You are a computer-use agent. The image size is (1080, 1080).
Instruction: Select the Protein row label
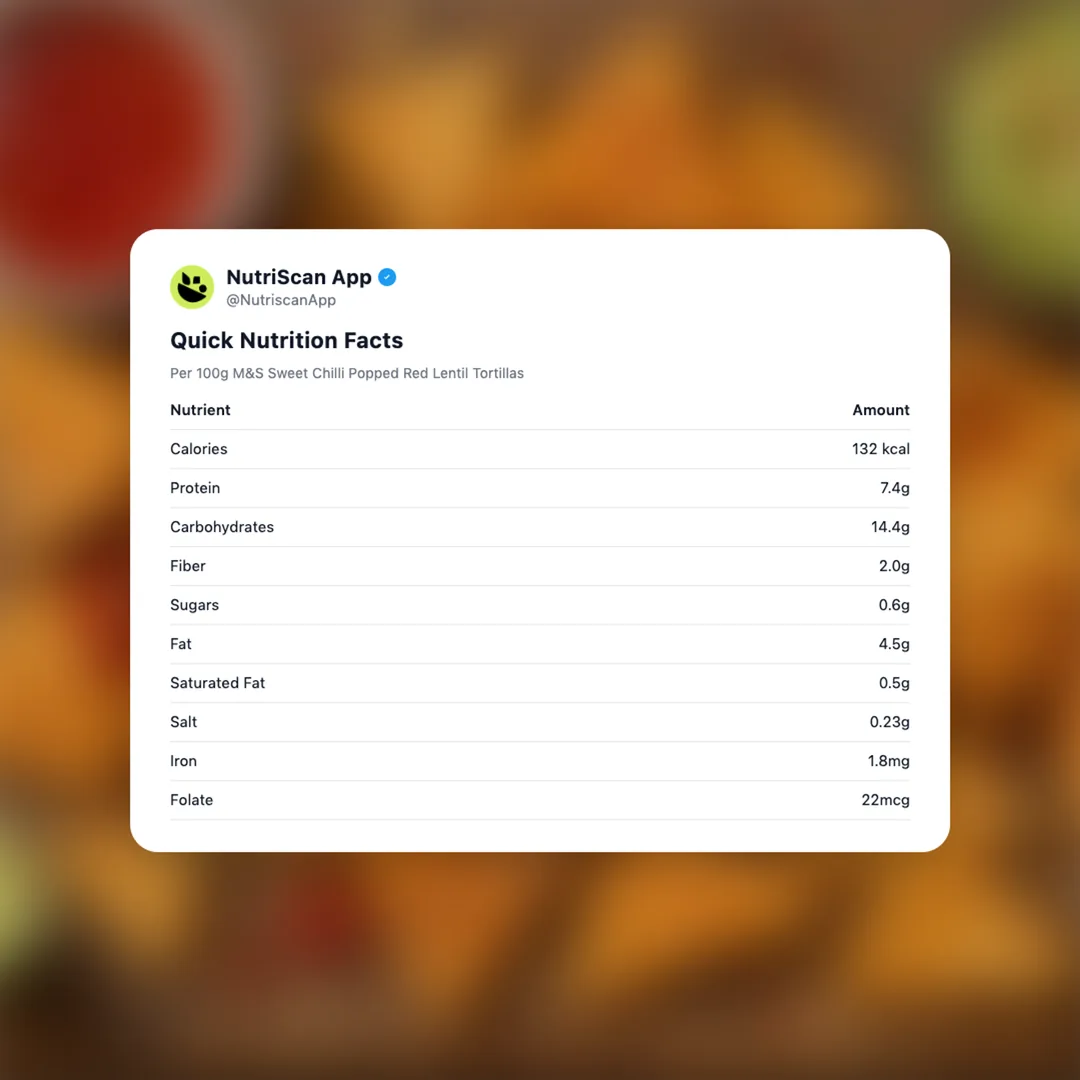click(195, 488)
